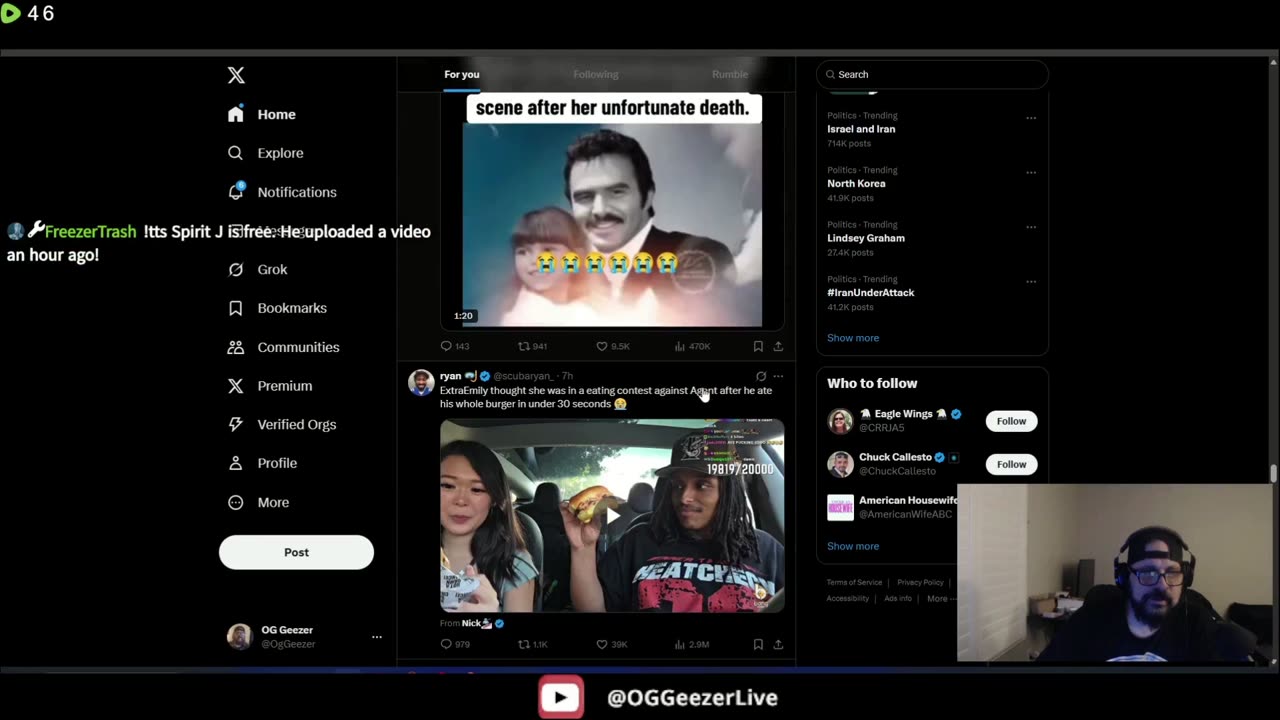Image resolution: width=1280 pixels, height=720 pixels.
Task: Play the ExtraEmily burger video
Action: point(612,515)
